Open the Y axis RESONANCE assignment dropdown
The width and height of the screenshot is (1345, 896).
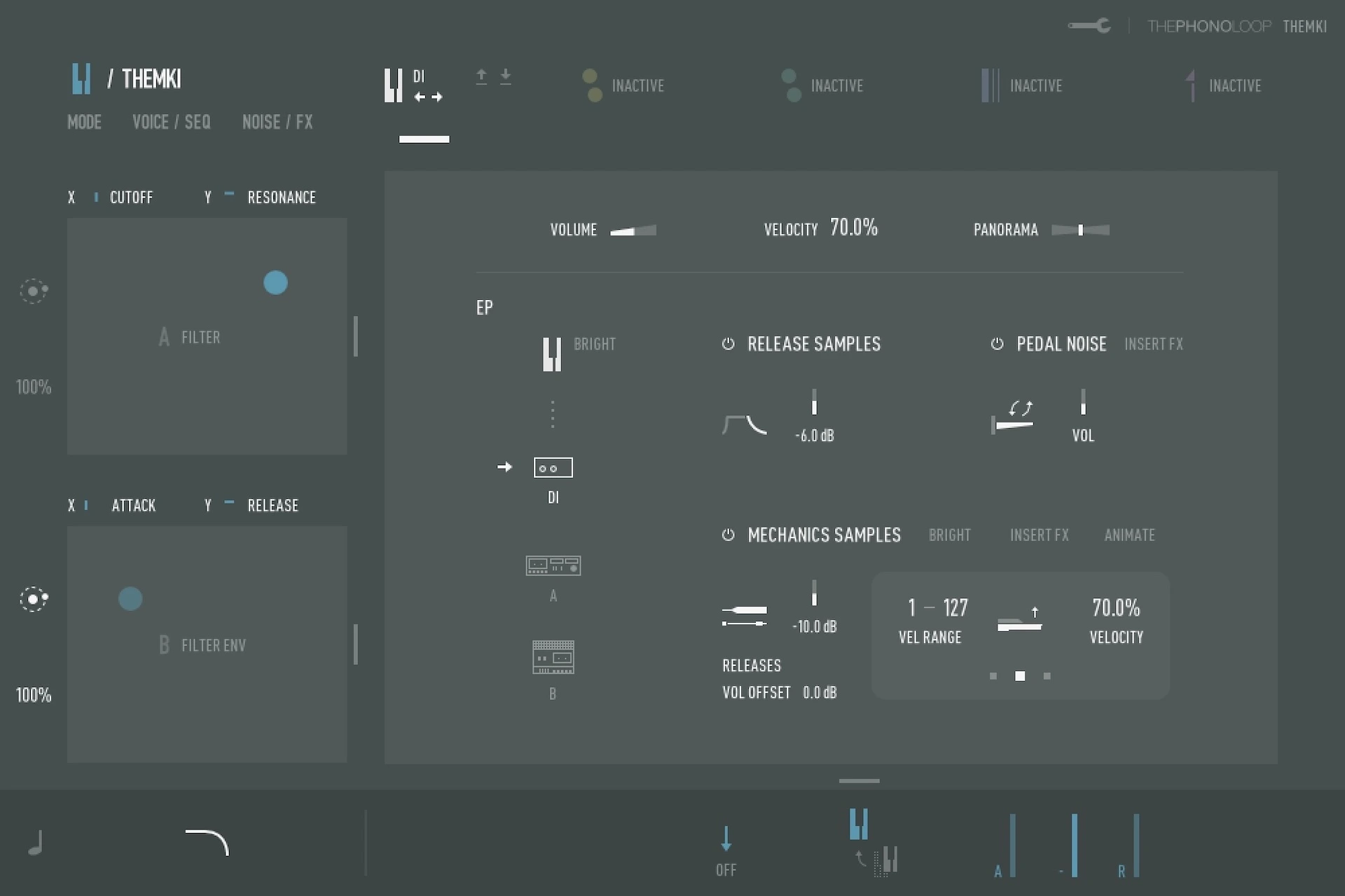click(281, 198)
